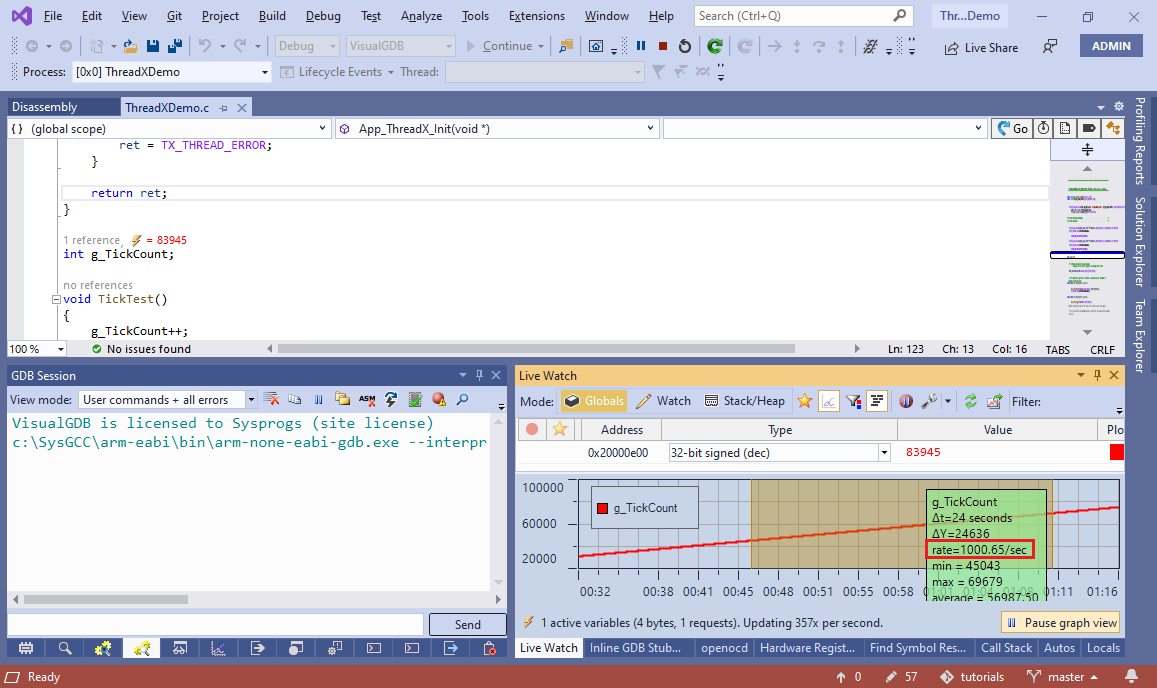Click the folders icon in GDB Session toolbar
This screenshot has width=1157, height=688.
coord(342,399)
